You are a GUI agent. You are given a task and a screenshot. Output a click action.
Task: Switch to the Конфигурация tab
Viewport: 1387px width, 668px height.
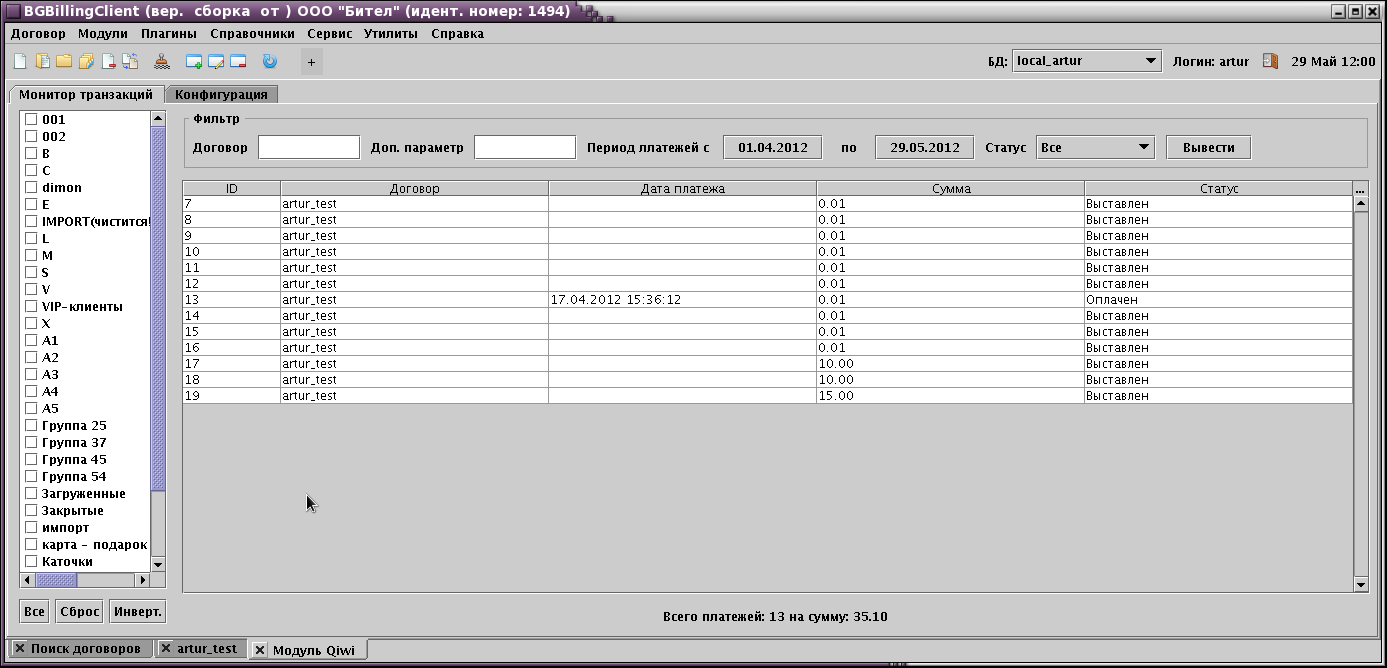(221, 95)
